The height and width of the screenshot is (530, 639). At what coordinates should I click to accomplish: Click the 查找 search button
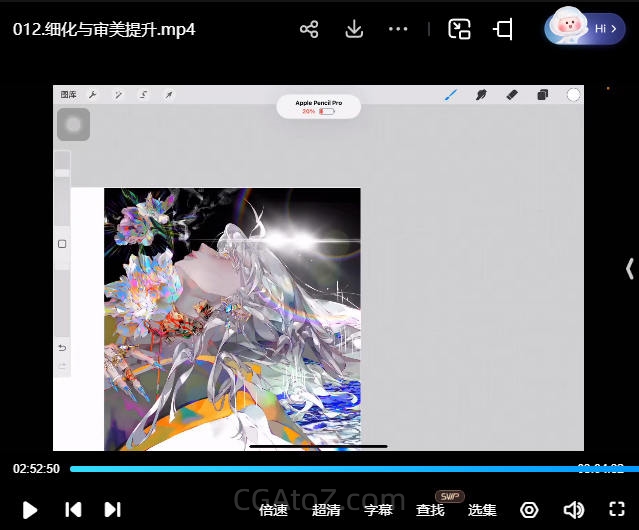[x=430, y=510]
